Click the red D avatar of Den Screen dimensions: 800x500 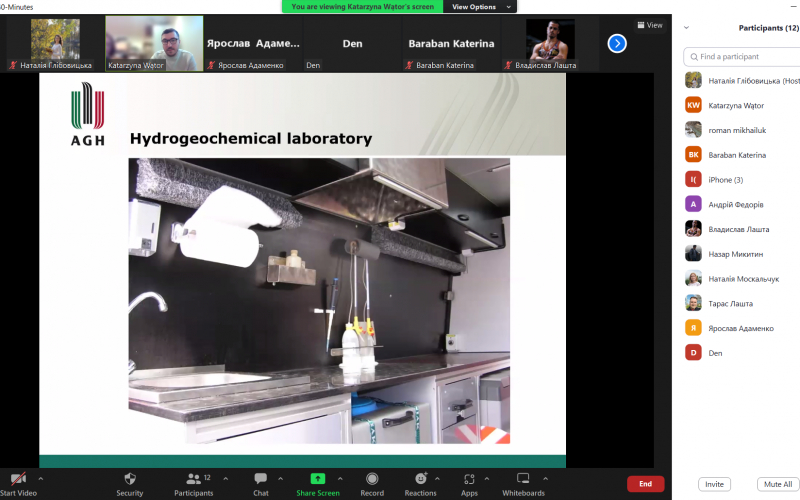click(x=693, y=353)
